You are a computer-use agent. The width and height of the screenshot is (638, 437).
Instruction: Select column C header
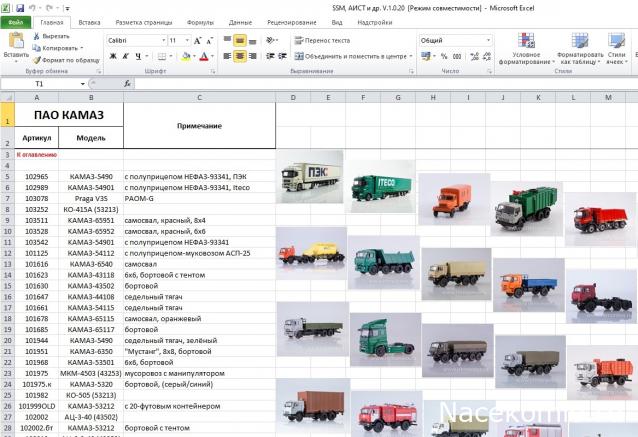(x=199, y=98)
